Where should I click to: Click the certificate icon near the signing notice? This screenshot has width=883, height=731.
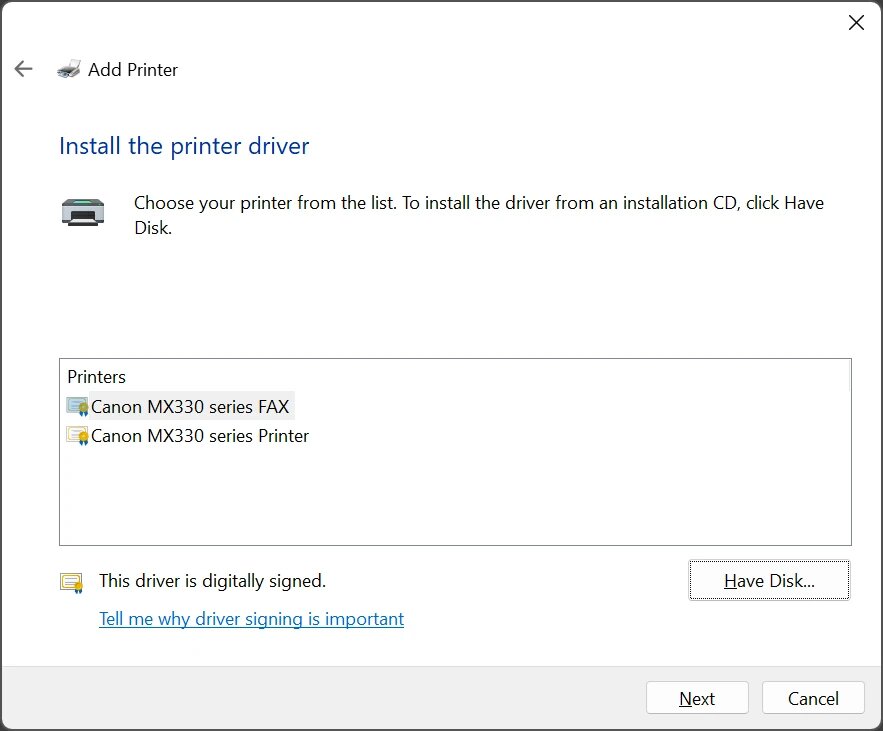pyautogui.click(x=70, y=580)
